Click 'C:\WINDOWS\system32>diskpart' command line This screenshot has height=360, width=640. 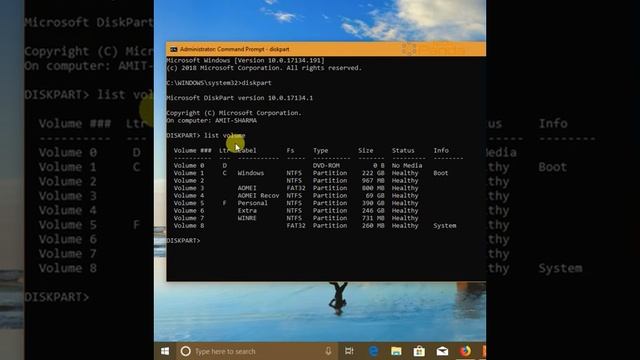pos(219,83)
